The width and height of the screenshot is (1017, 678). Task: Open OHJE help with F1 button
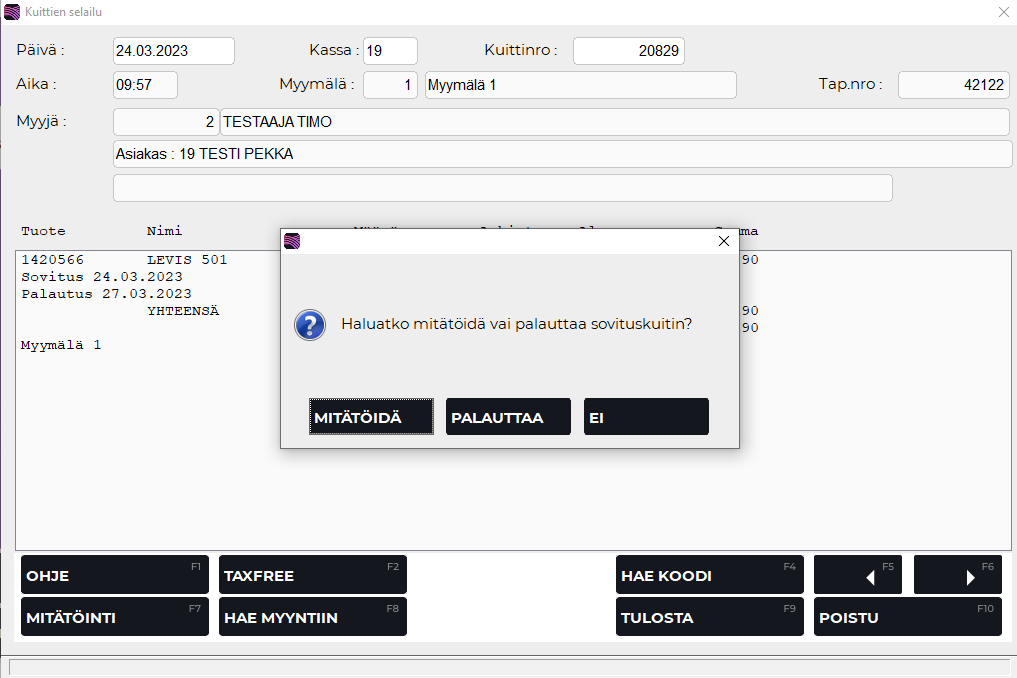[x=115, y=576]
